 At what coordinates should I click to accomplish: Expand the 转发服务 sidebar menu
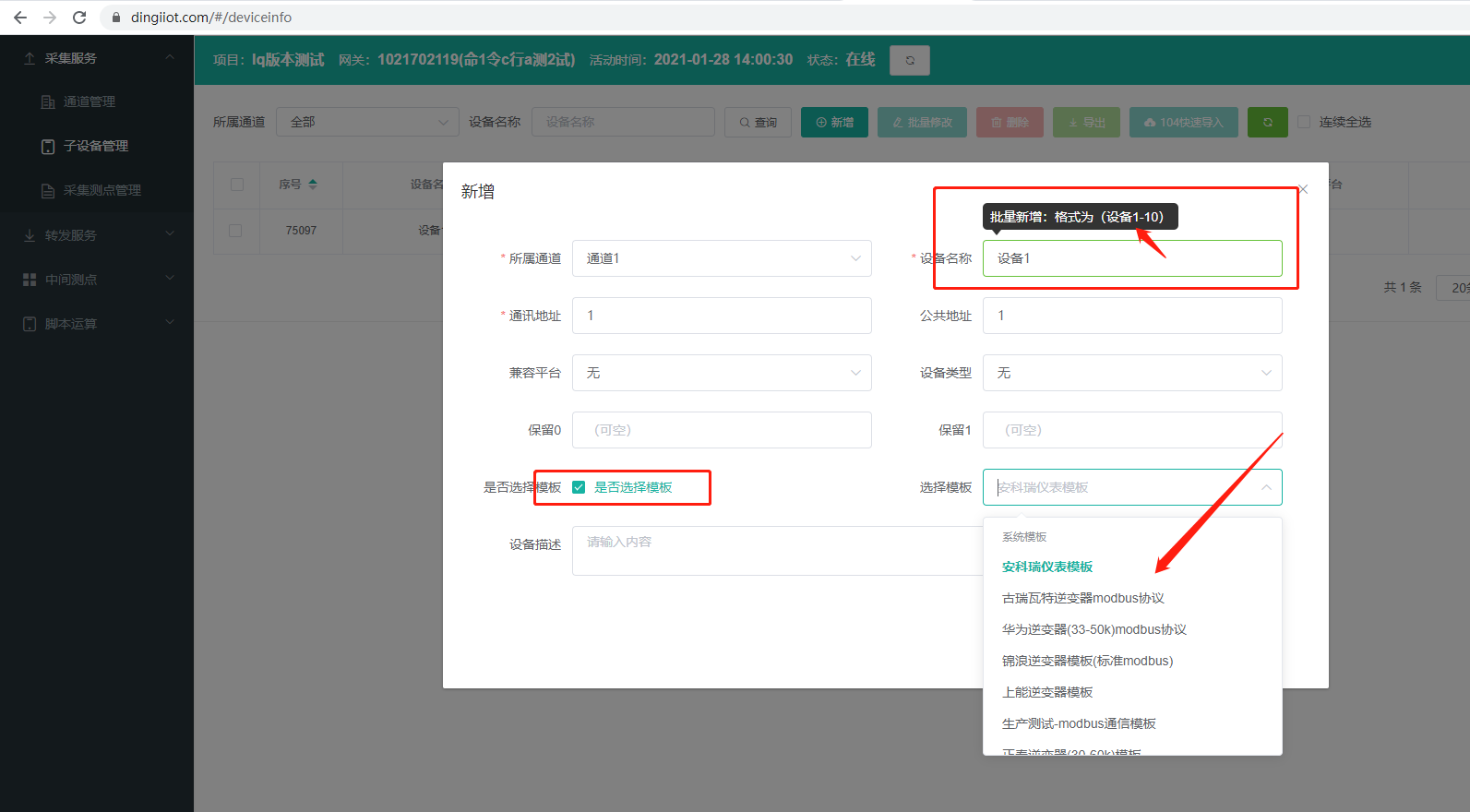pyautogui.click(x=97, y=235)
